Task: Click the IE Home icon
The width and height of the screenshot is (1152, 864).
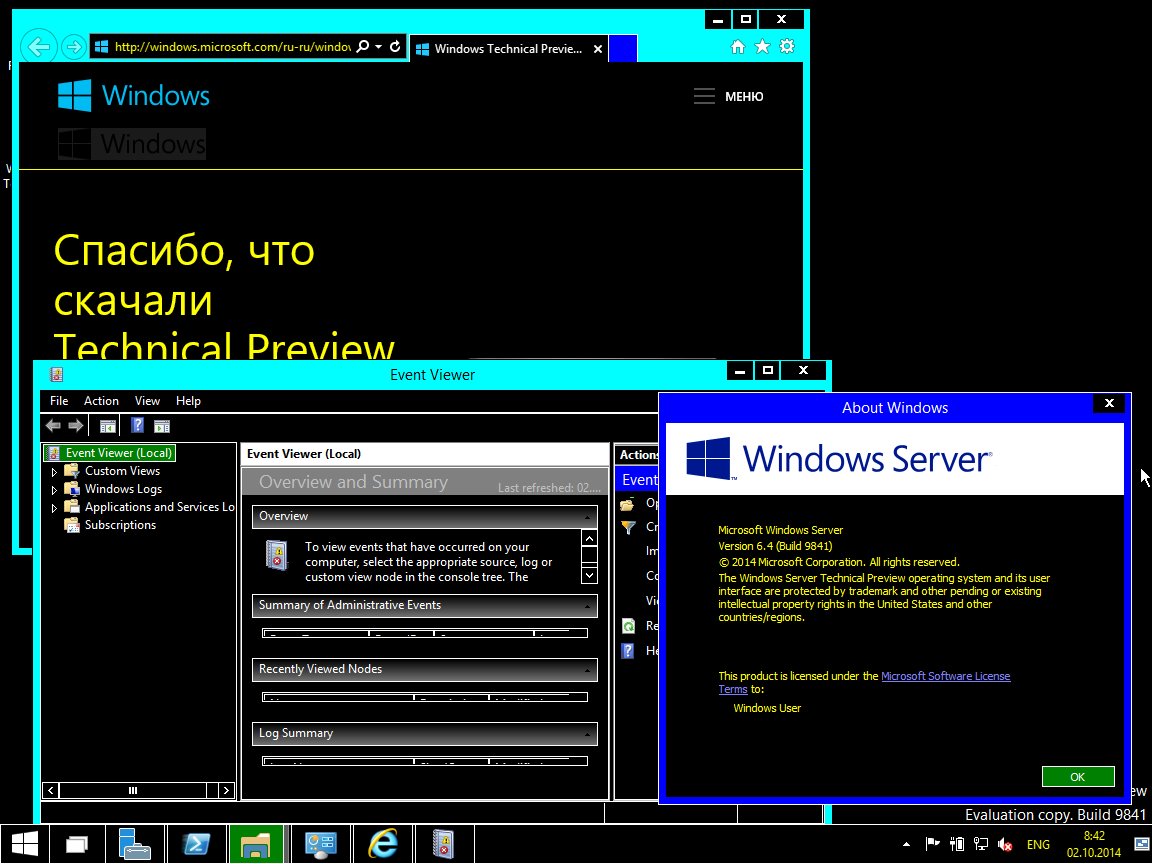Action: point(738,46)
